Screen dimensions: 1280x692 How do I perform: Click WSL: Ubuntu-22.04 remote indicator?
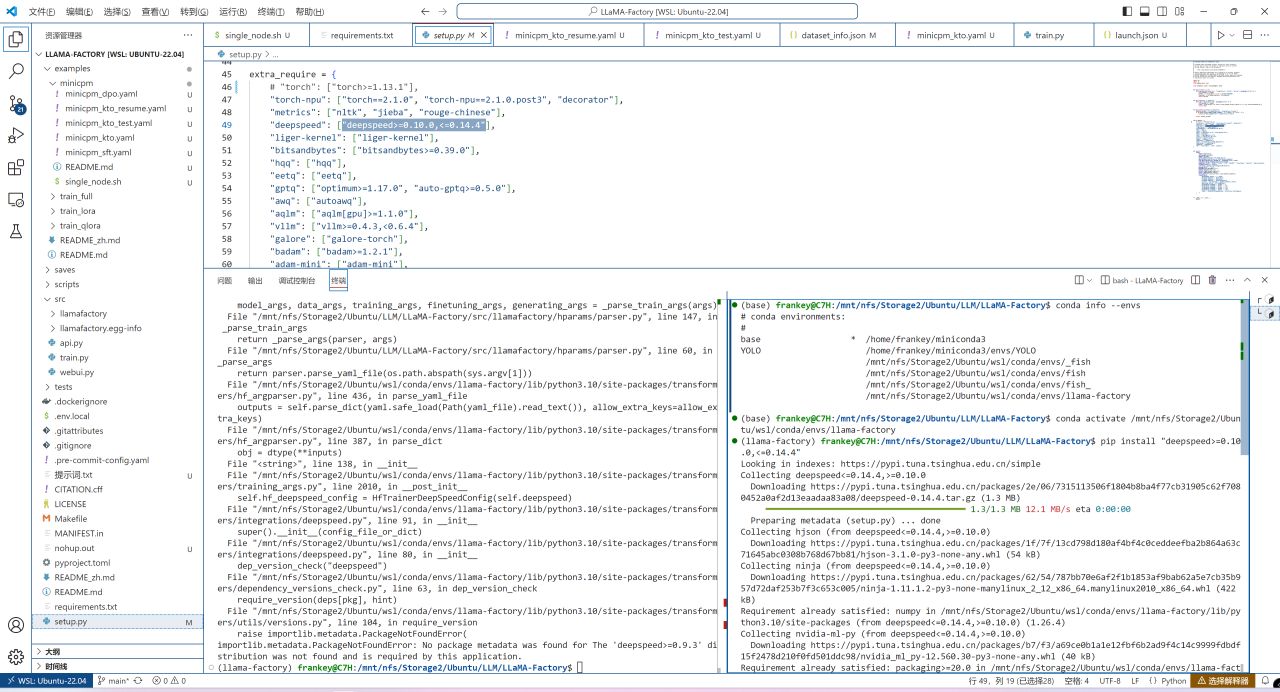tap(46, 681)
